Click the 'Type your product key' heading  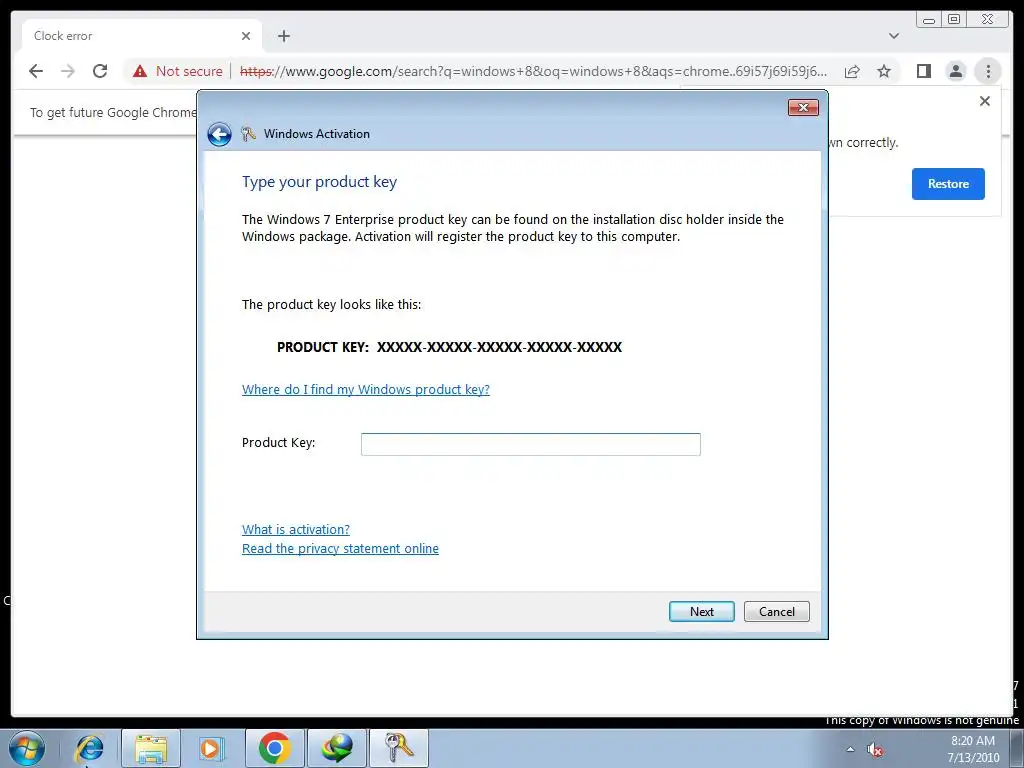point(319,182)
